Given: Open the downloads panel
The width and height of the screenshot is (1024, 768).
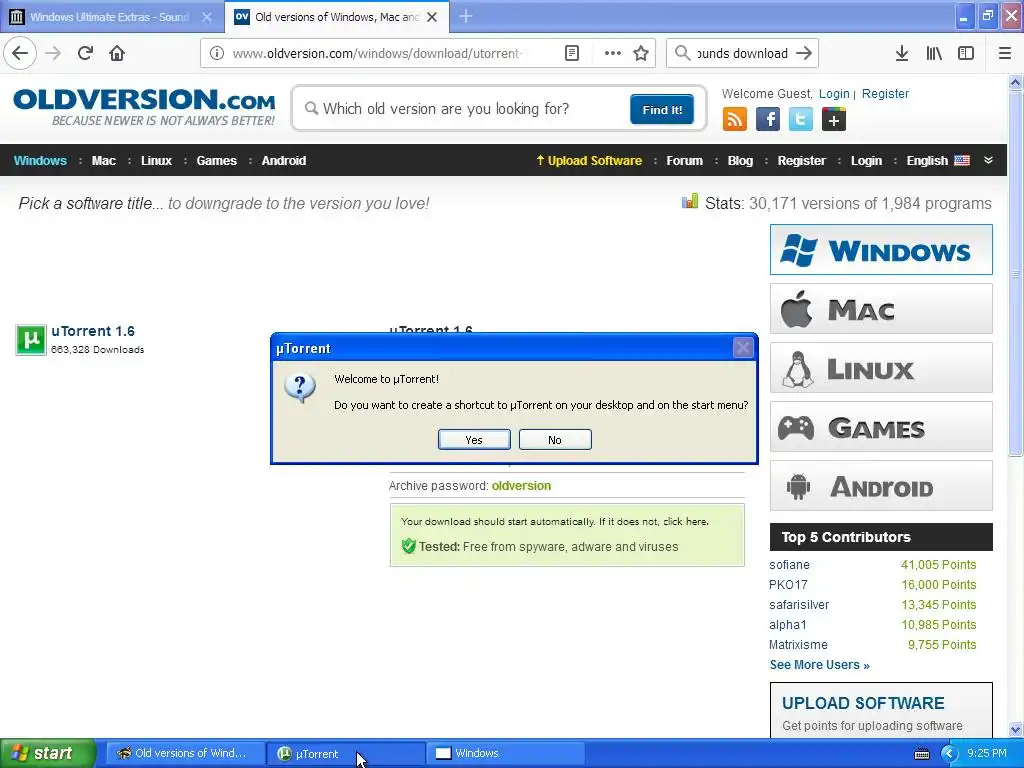Looking at the screenshot, I should tap(902, 53).
